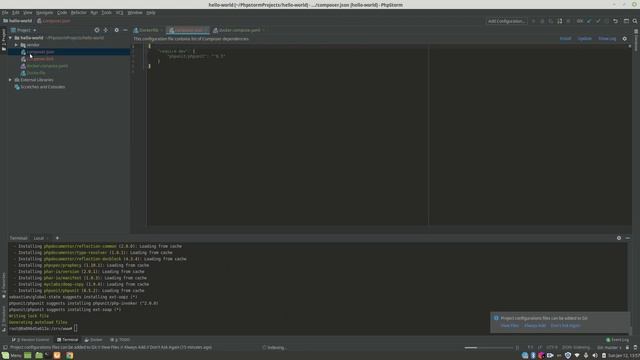Open the Edit menu
The image size is (640, 360).
click(16, 13)
